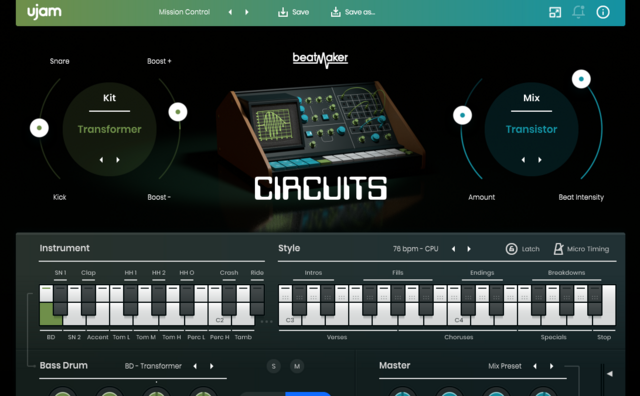Open the Mission Control preset menu
The image size is (640, 396).
click(x=184, y=12)
